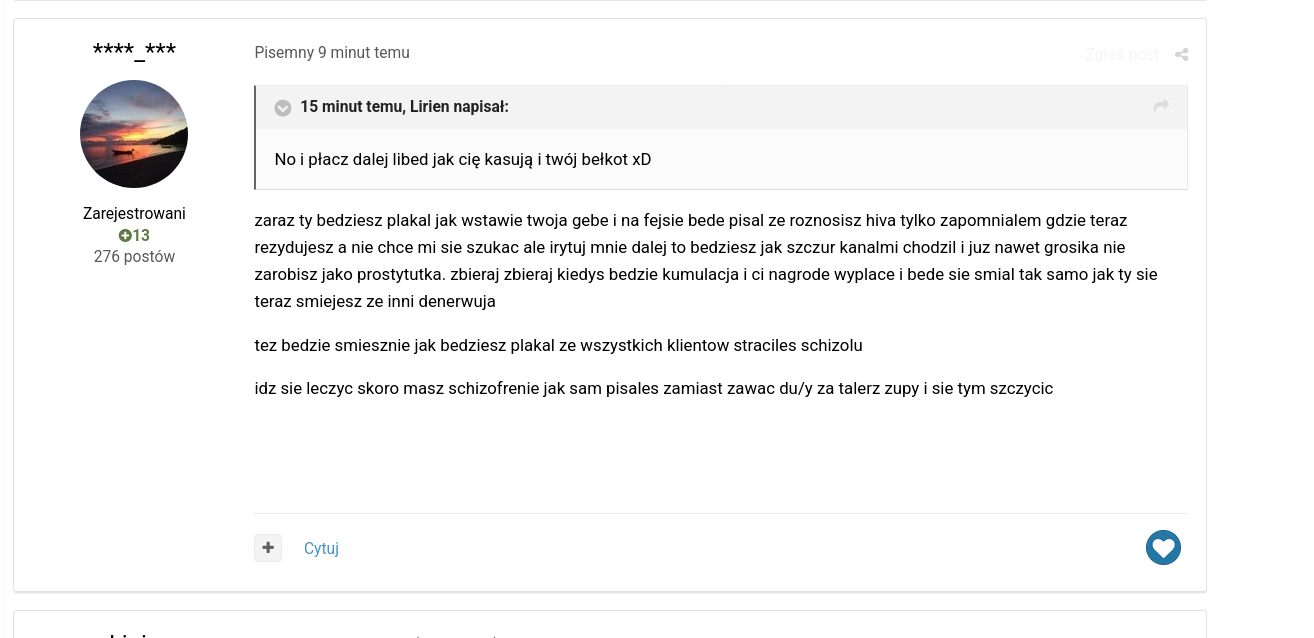Toggle multiquote with the plus button
1314x638 pixels.
pos(268,548)
